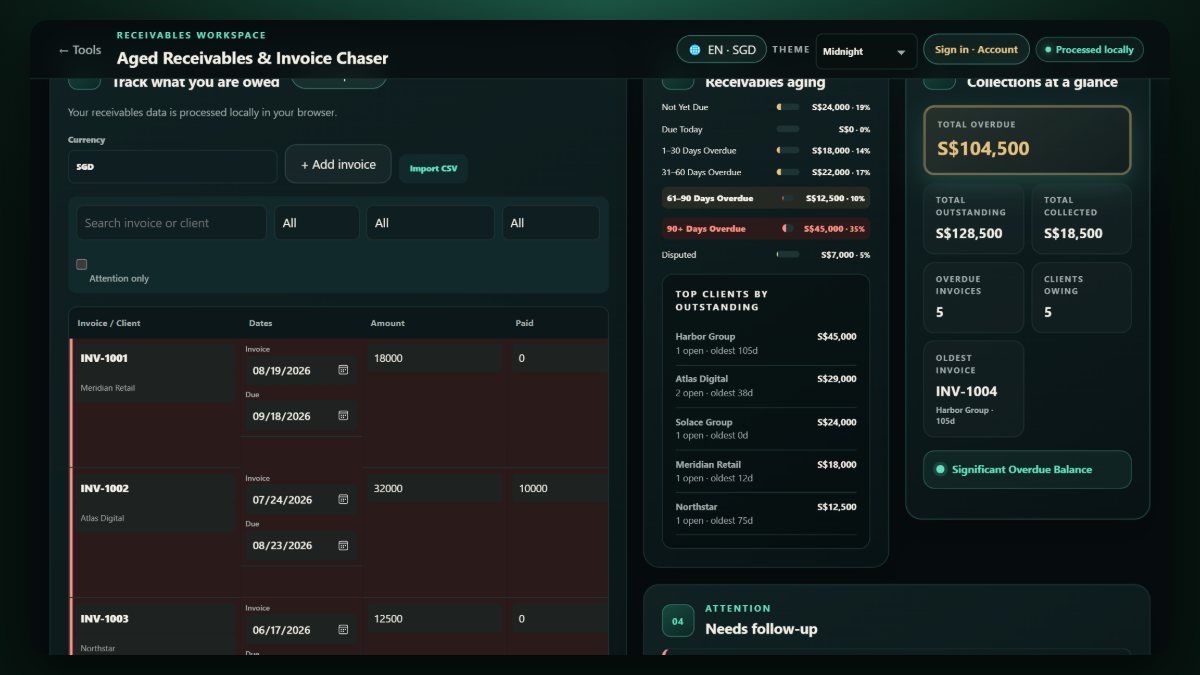Click the Aged Receivables & Invoice Chaser title
Screen dimensions: 1200x675
(x=252, y=58)
